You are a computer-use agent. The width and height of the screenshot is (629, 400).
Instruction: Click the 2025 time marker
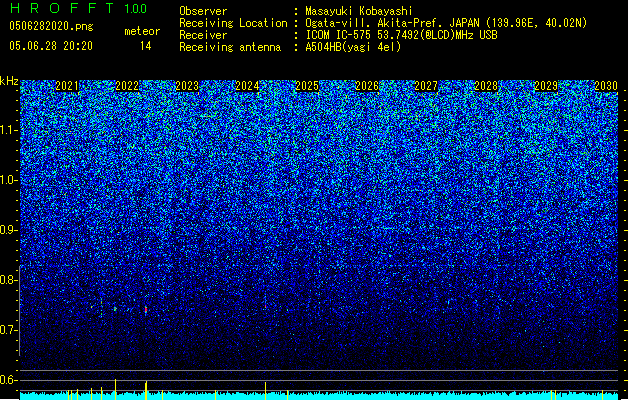[307, 86]
